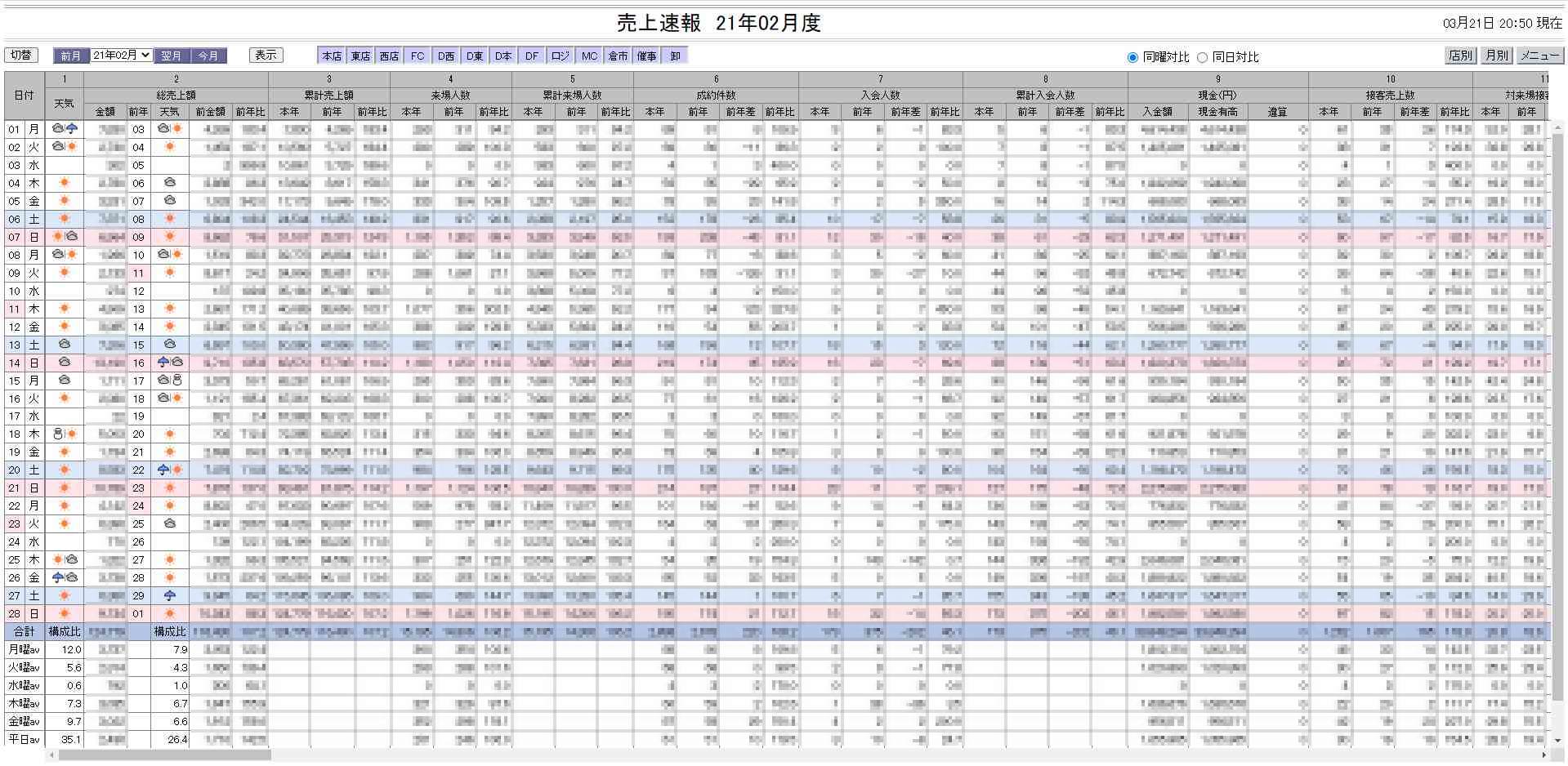The width and height of the screenshot is (1568, 766).
Task: Click the 現金(円) column group header
Action: [x=1218, y=95]
